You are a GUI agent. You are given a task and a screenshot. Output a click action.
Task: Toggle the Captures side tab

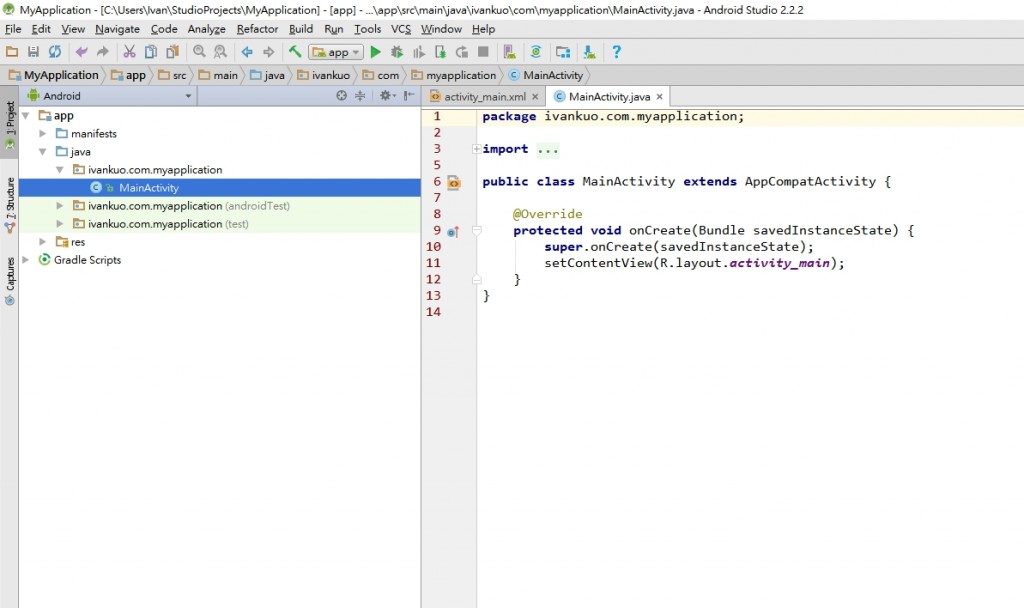pyautogui.click(x=10, y=281)
